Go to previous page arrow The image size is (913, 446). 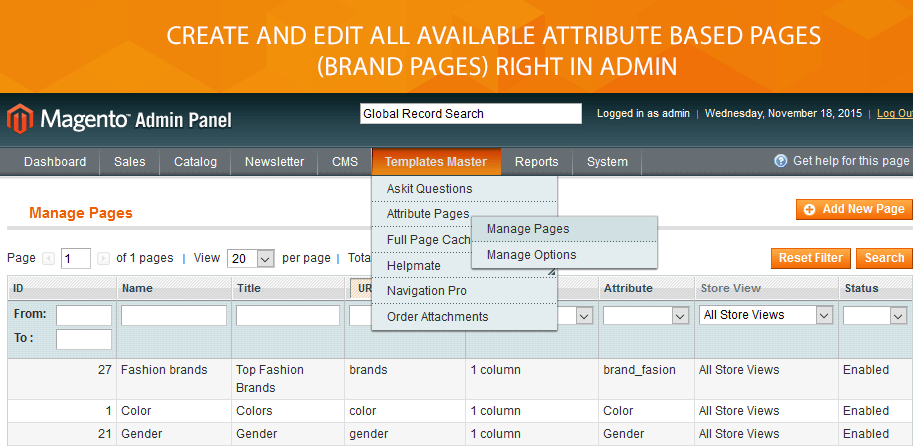[49, 258]
